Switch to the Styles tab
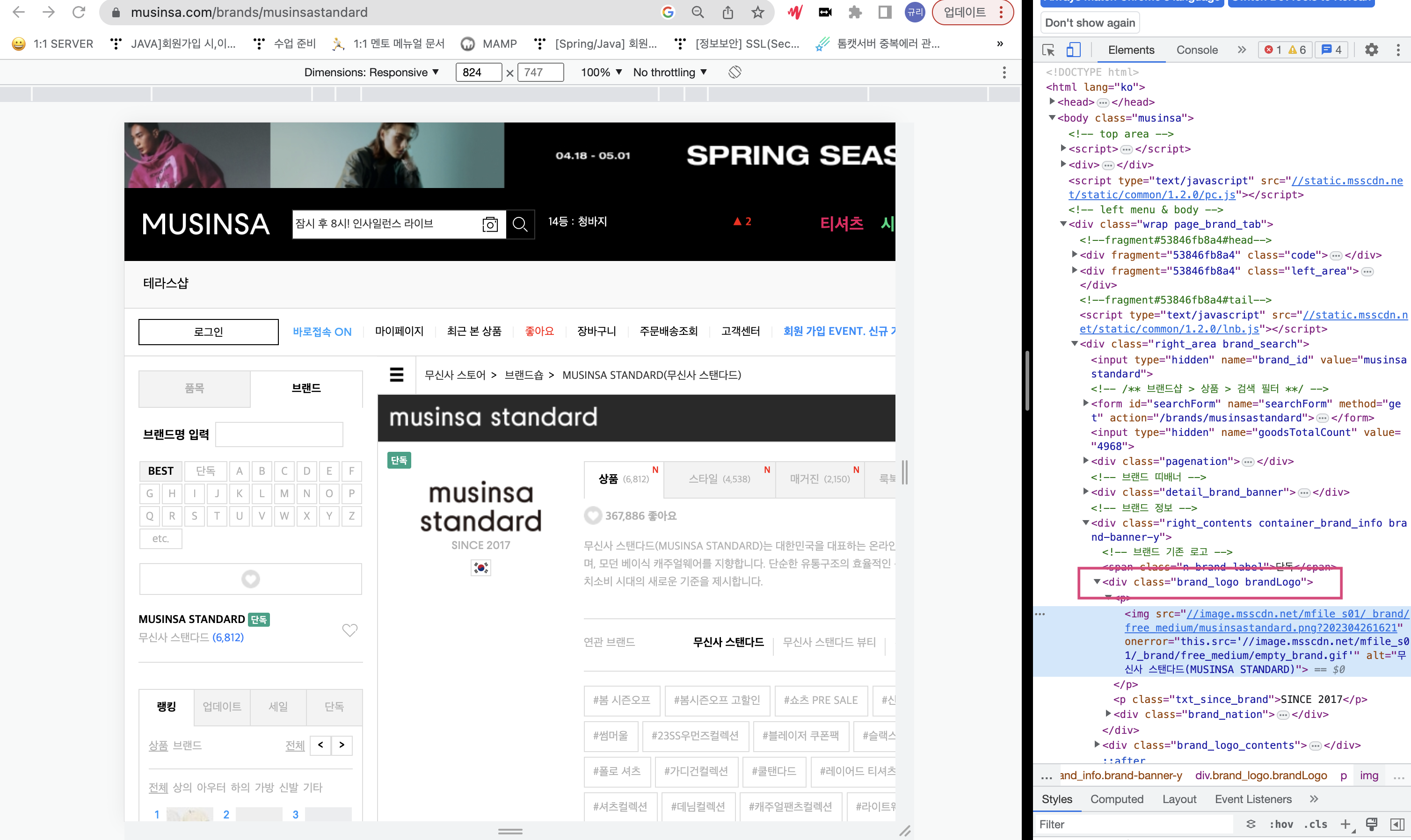Viewport: 1411px width, 840px height. point(1056,799)
